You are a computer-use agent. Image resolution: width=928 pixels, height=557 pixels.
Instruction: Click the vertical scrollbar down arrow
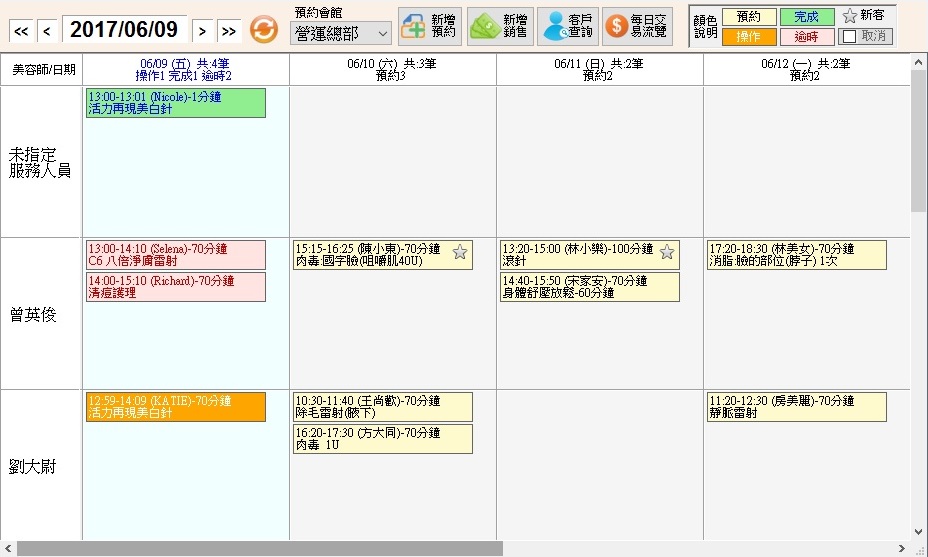[918, 531]
